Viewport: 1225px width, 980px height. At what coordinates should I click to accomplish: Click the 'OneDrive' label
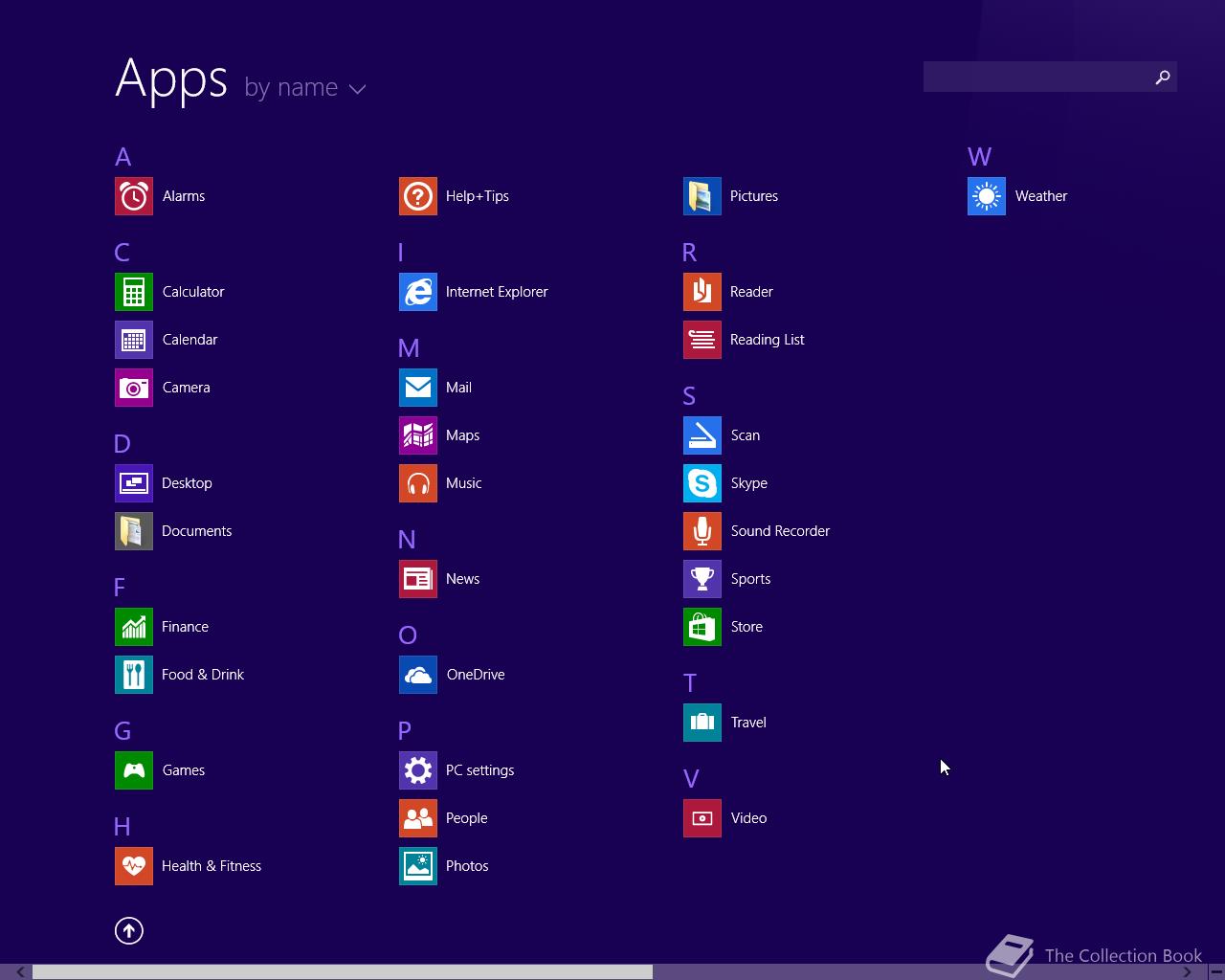476,675
